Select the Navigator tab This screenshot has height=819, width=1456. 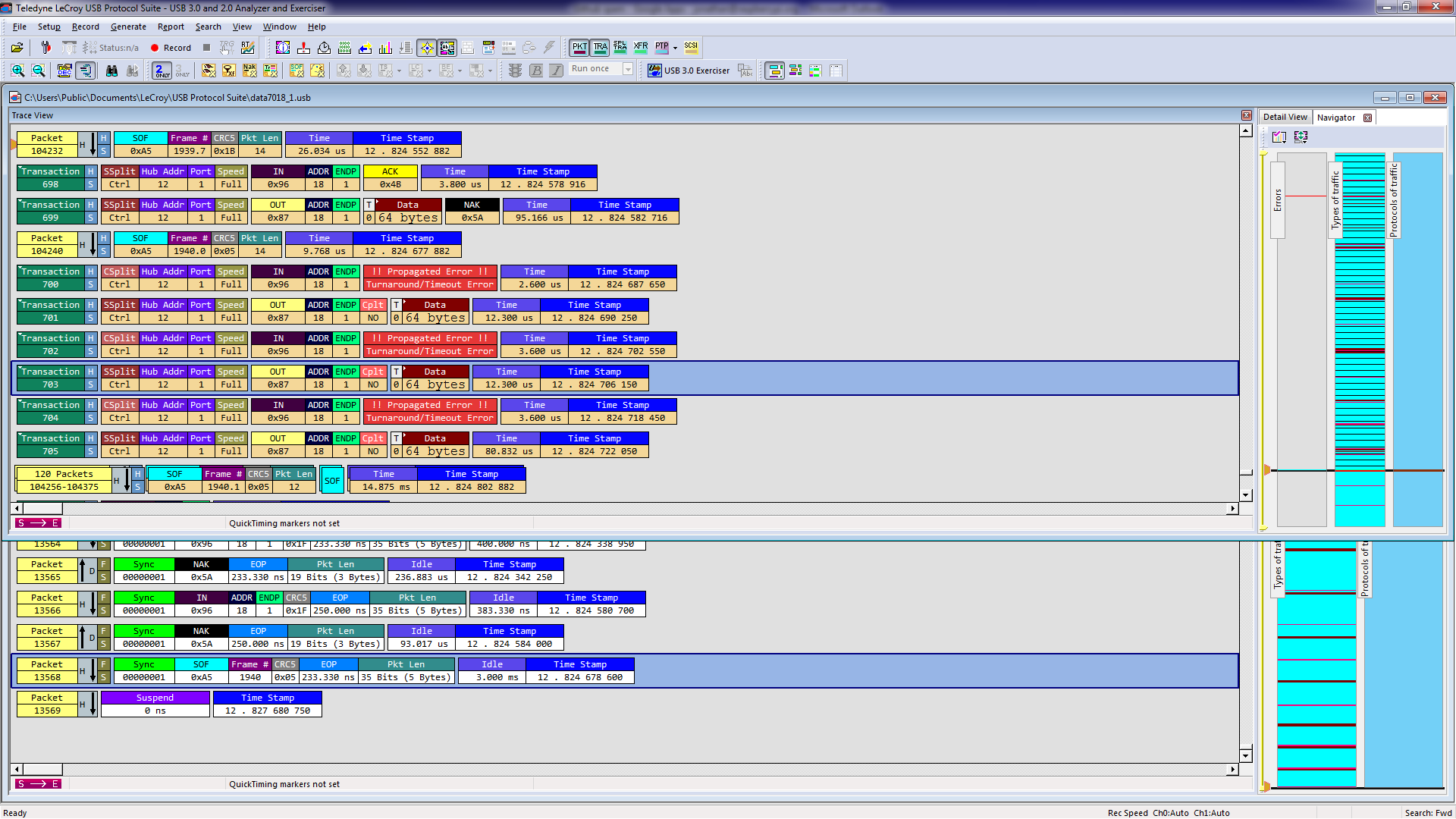tap(1335, 118)
